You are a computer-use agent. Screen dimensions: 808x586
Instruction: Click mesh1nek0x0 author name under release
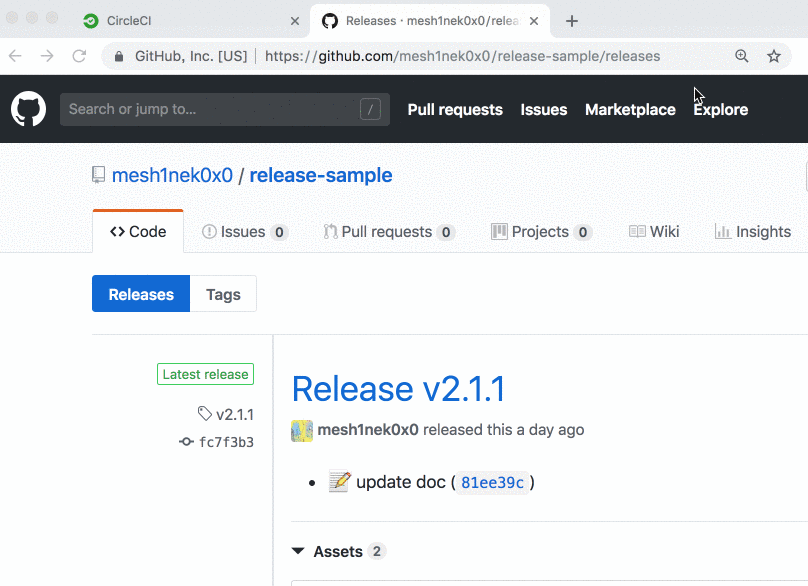(368, 430)
